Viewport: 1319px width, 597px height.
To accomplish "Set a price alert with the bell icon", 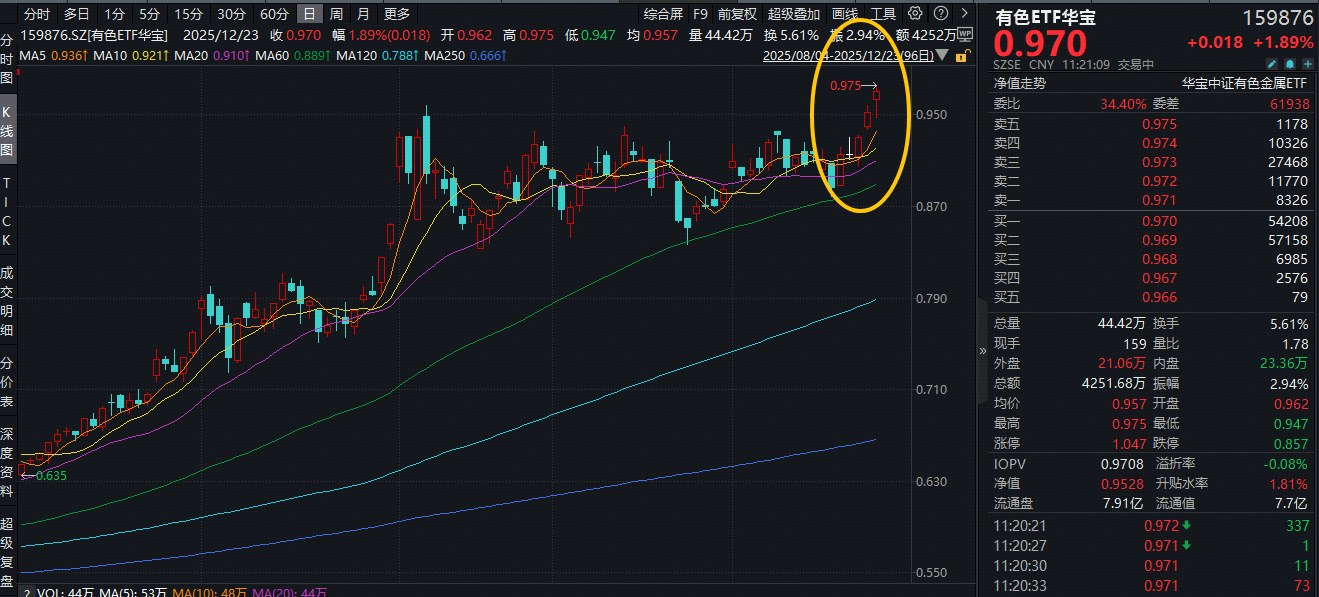I will 1290,63.
